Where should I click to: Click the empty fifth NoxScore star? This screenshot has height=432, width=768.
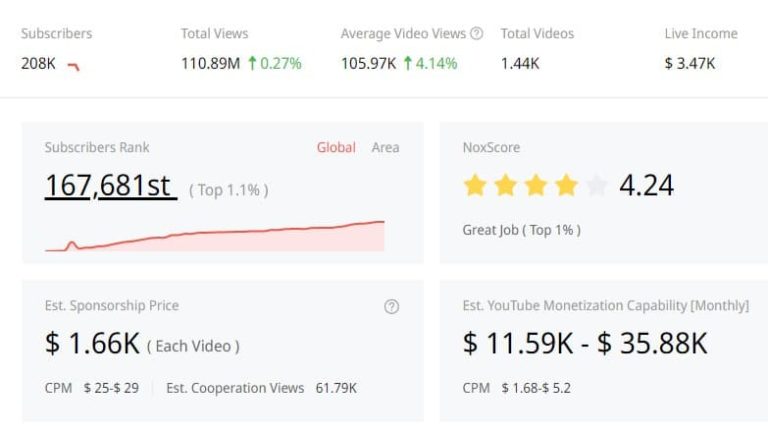click(596, 185)
